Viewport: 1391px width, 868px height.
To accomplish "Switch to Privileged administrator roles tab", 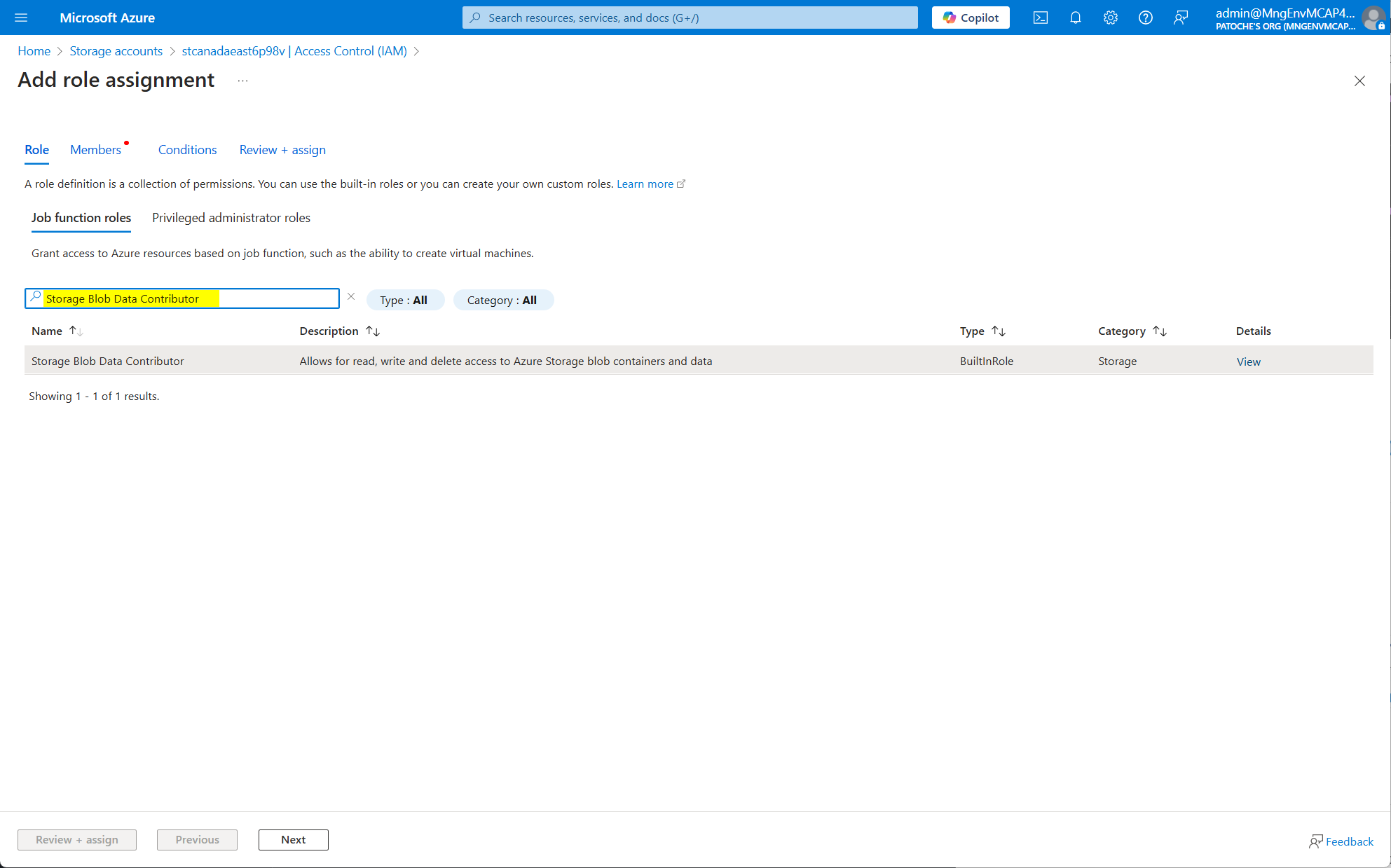I will point(231,218).
